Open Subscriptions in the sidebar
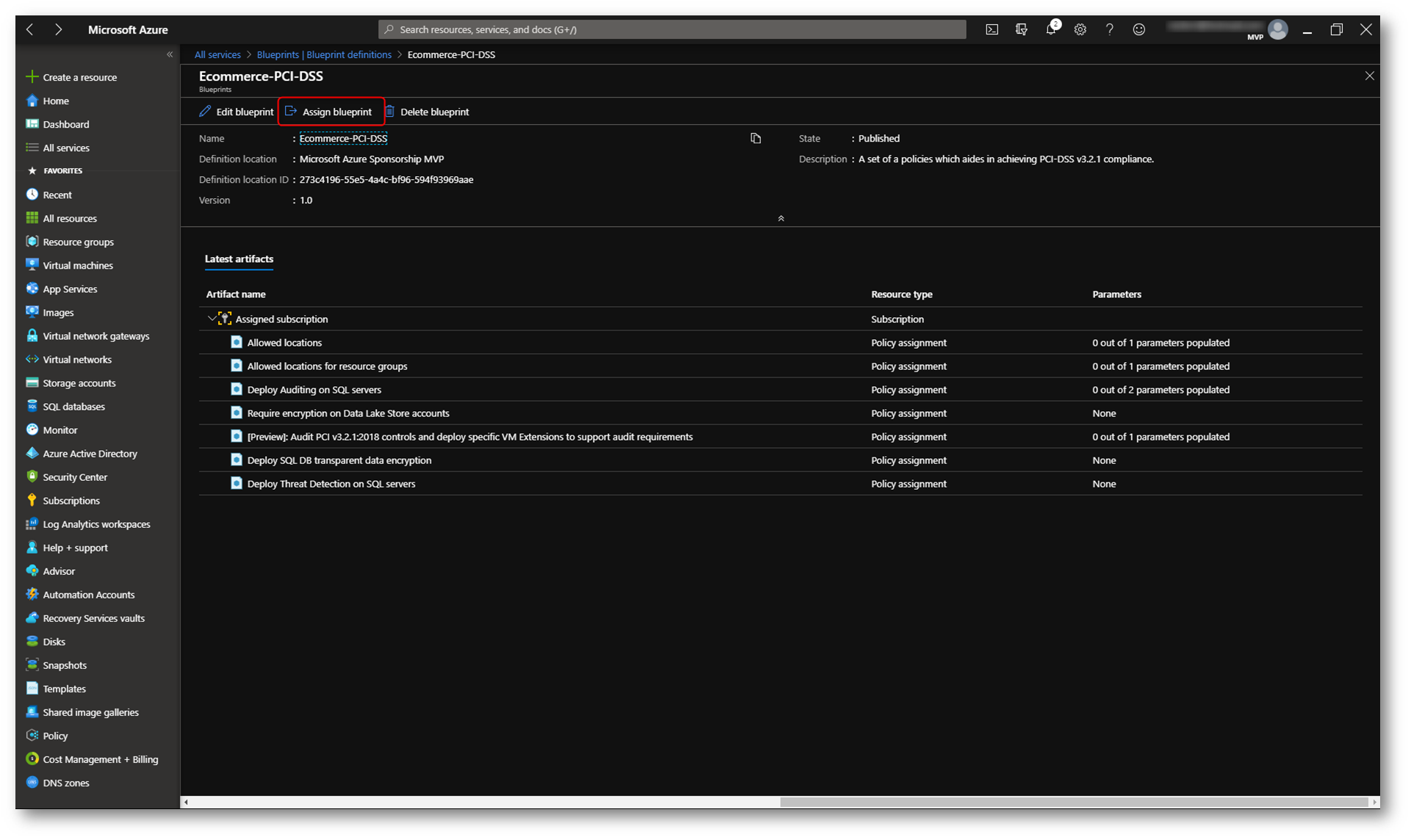1411x840 pixels. pos(71,500)
